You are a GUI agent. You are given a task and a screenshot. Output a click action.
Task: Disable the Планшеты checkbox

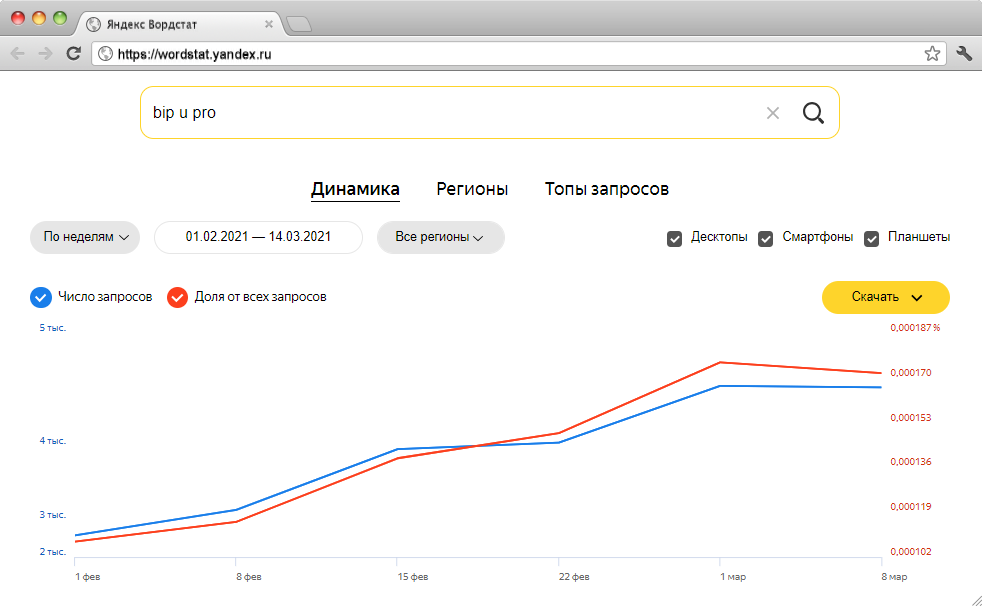[x=872, y=238]
